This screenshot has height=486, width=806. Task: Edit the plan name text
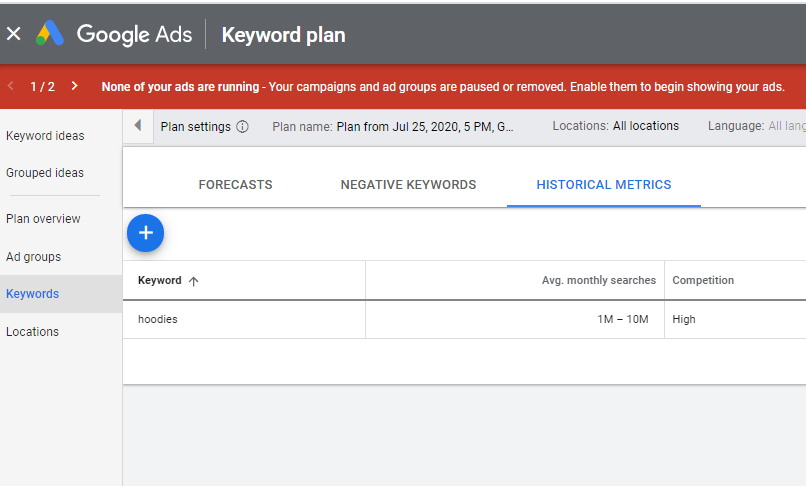[425, 127]
